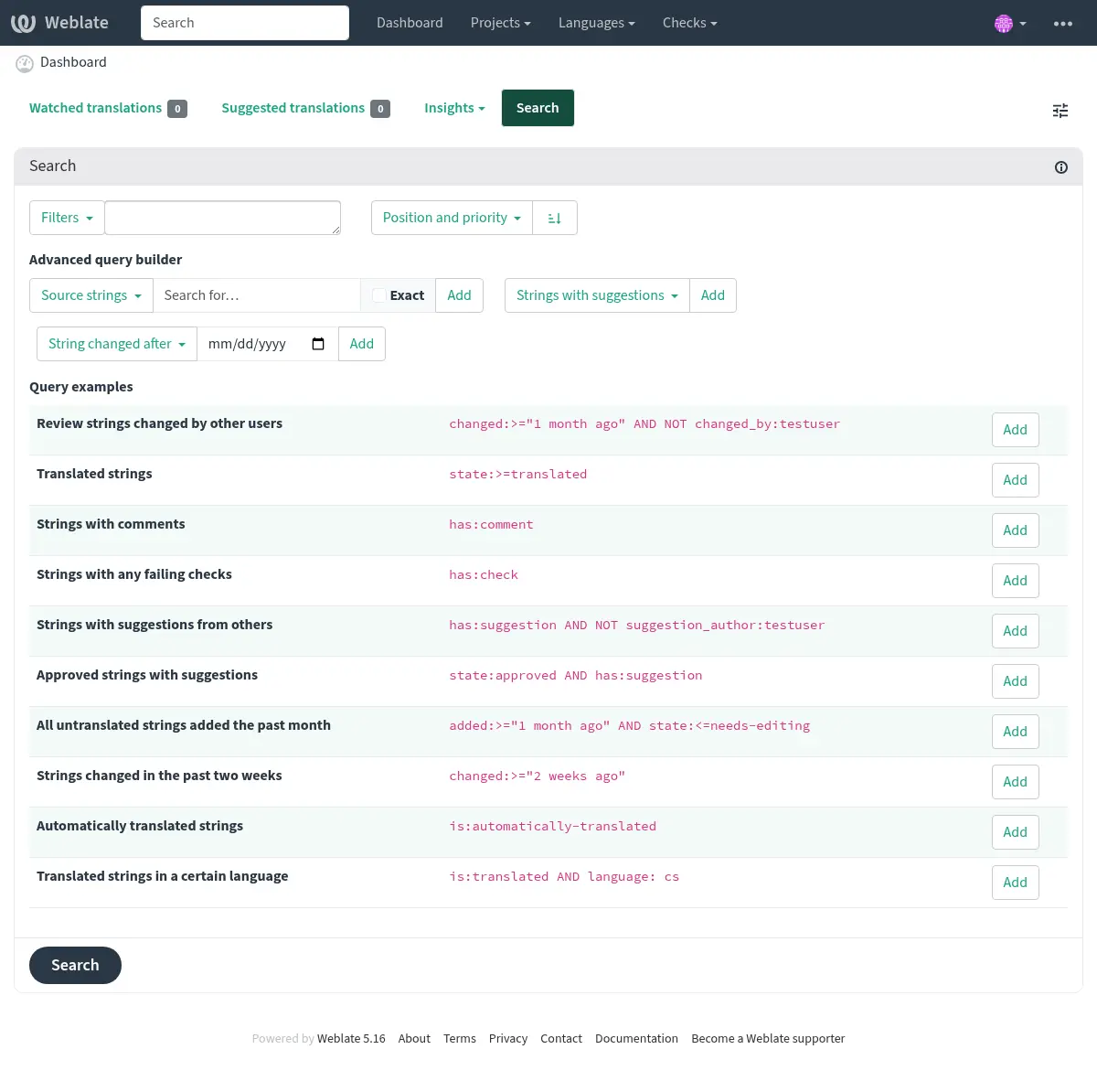
Task: Open the three-dot more options menu
Action: click(1062, 24)
